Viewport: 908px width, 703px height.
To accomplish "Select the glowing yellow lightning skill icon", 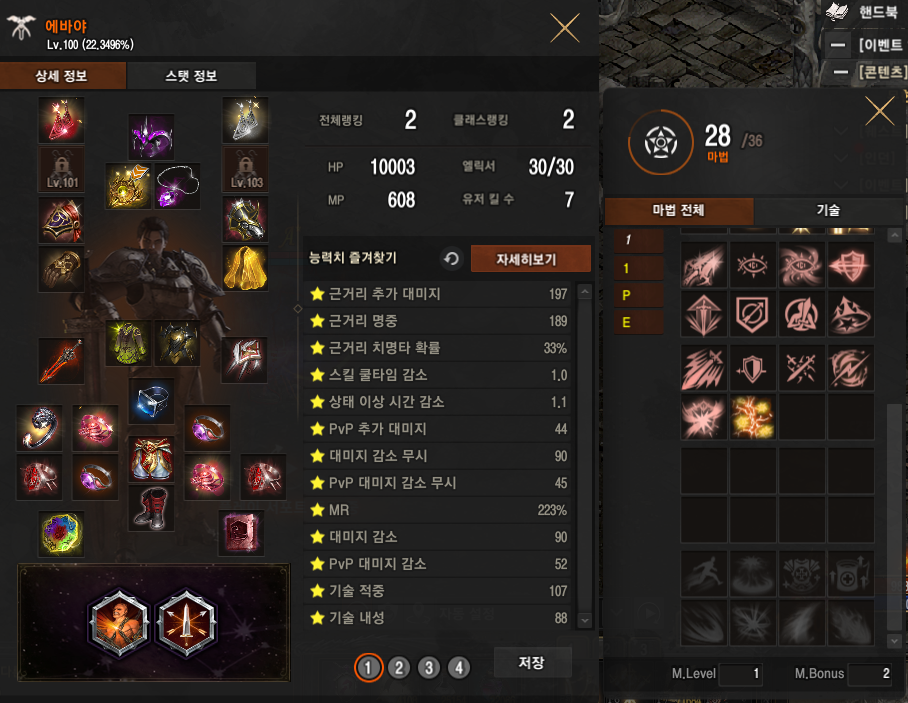I will pos(752,417).
